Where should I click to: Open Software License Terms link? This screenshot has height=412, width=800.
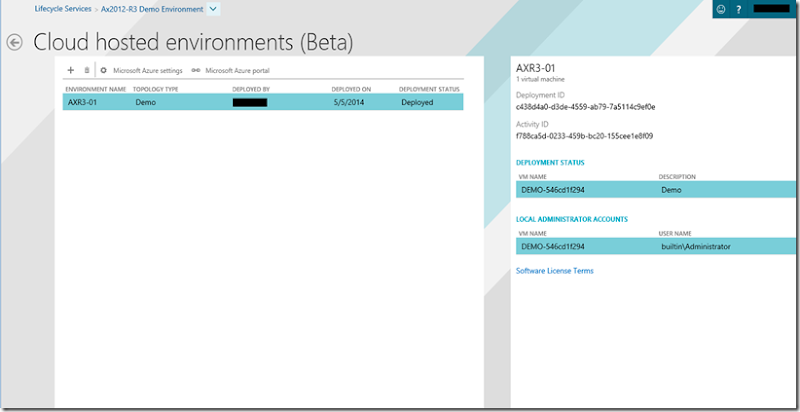coord(554,271)
